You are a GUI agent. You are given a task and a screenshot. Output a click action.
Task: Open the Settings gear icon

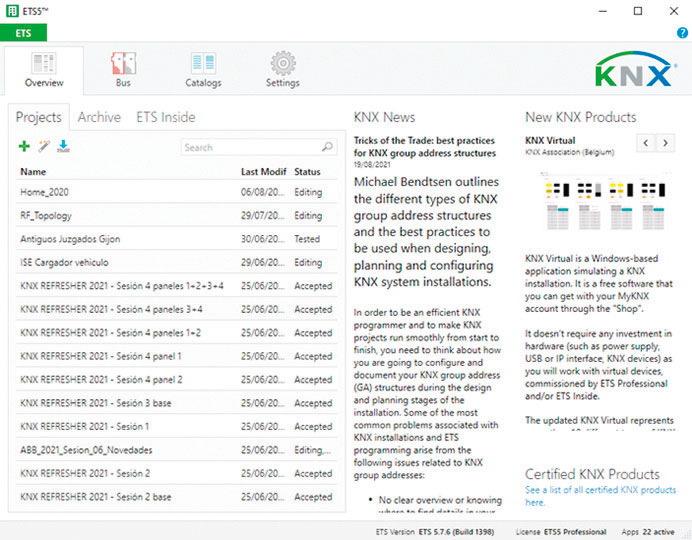pos(283,63)
